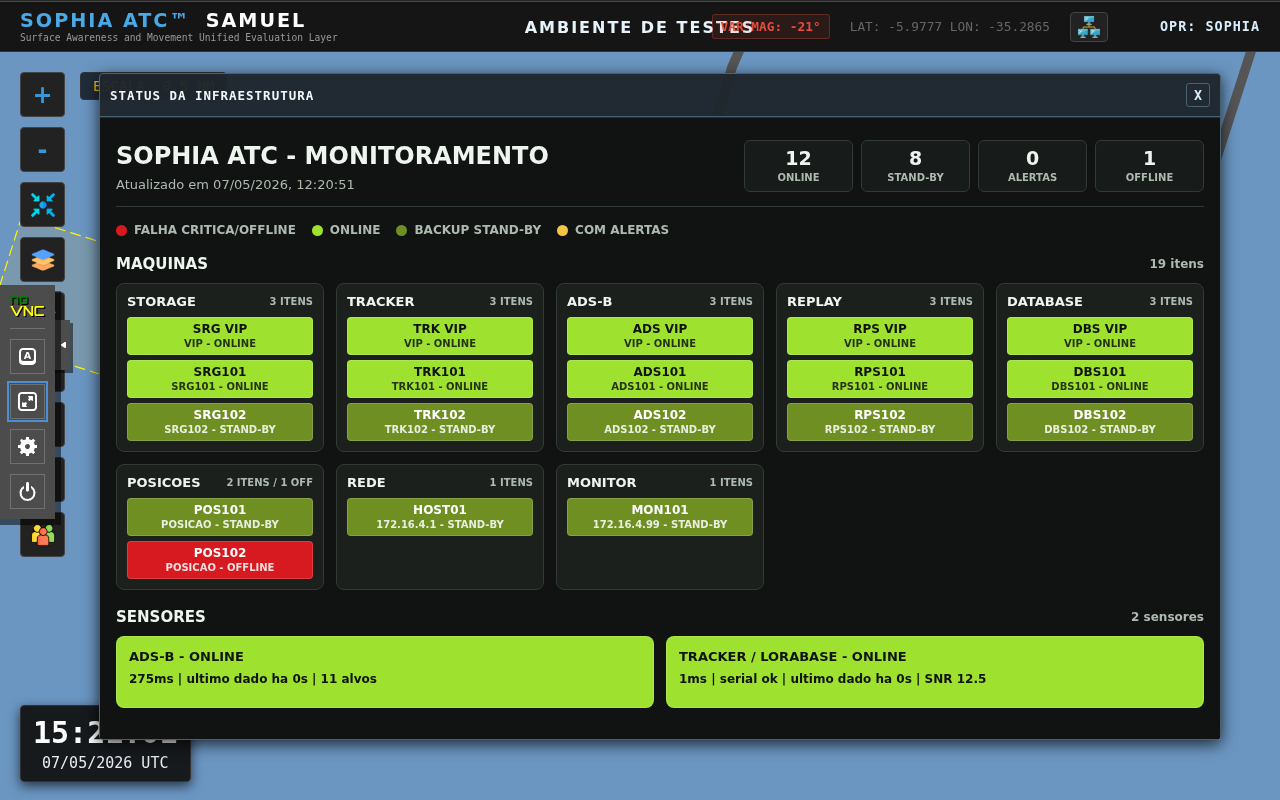Viewport: 1280px width, 800px height.
Task: Select the POS101 stand-by card
Action: coord(220,517)
